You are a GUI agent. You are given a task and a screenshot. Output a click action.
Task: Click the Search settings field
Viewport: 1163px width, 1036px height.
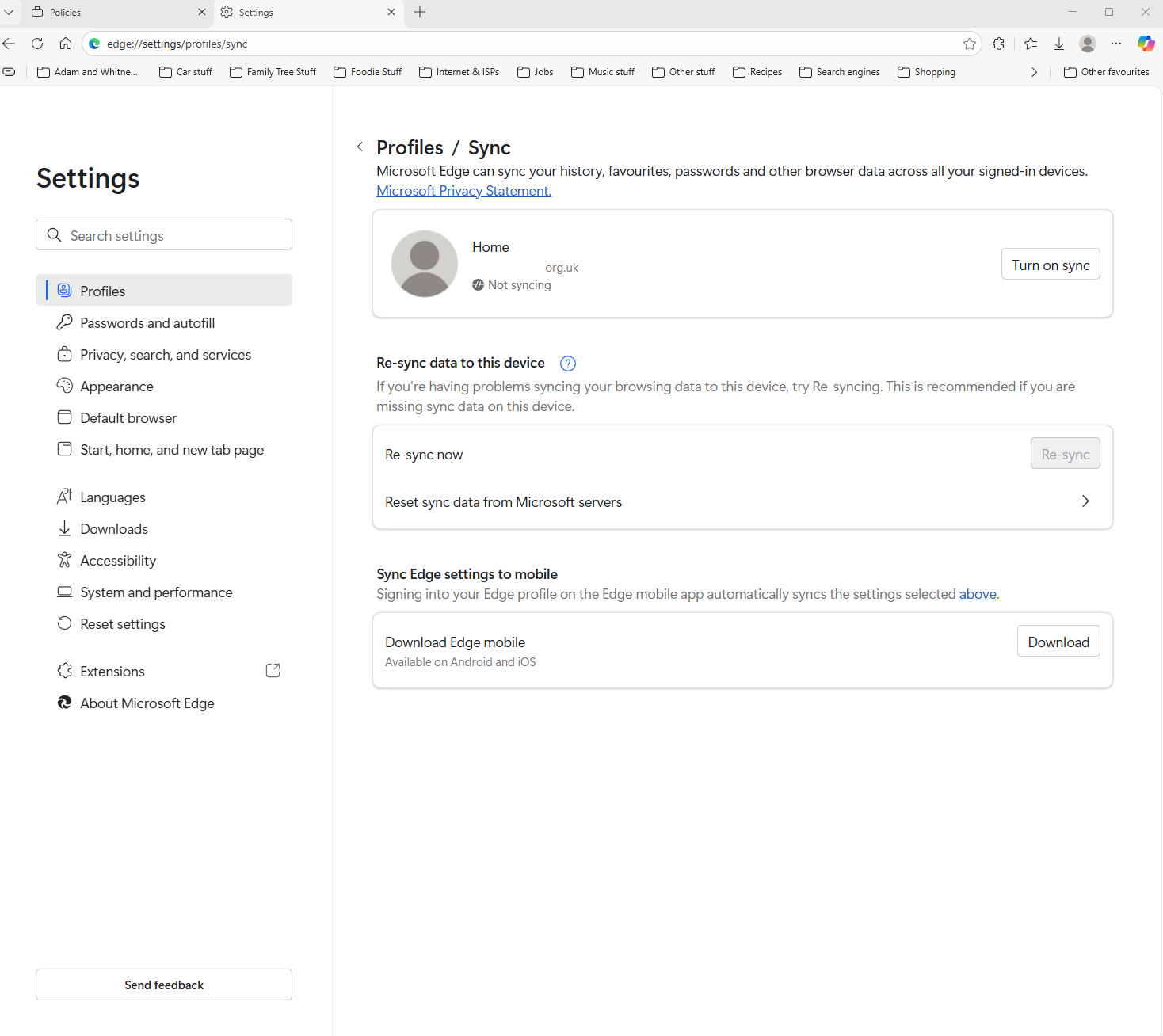[163, 234]
